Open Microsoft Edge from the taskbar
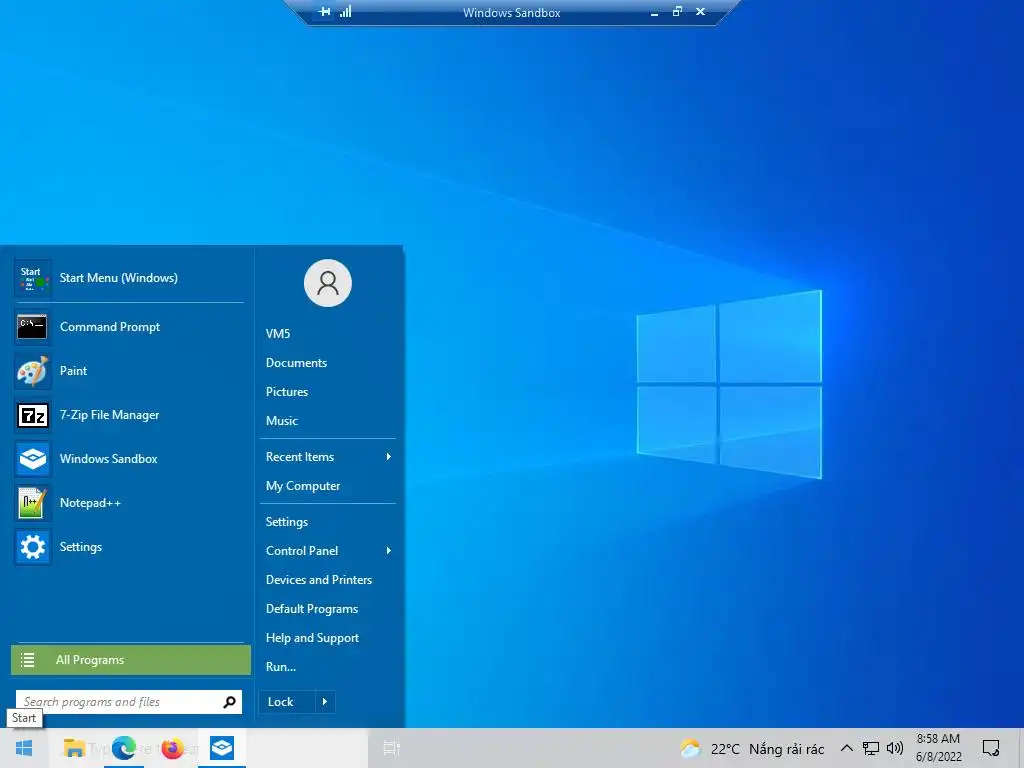This screenshot has height=768, width=1024. tap(123, 748)
